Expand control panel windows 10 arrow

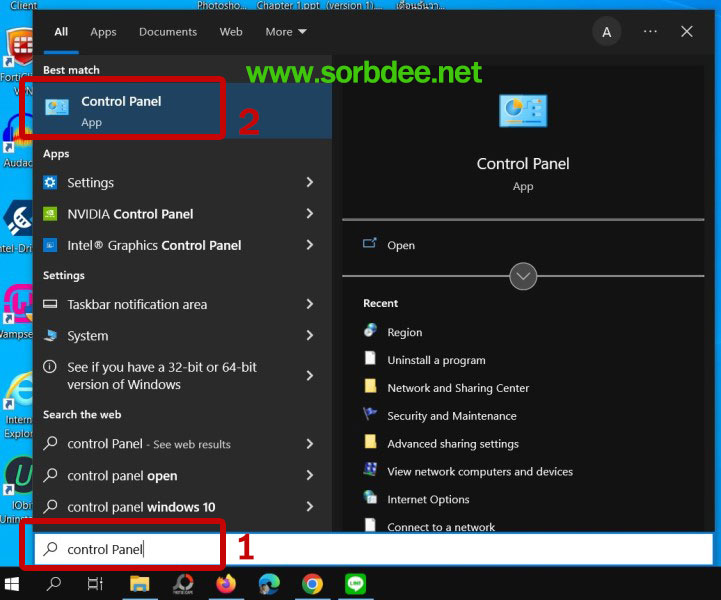[309, 506]
